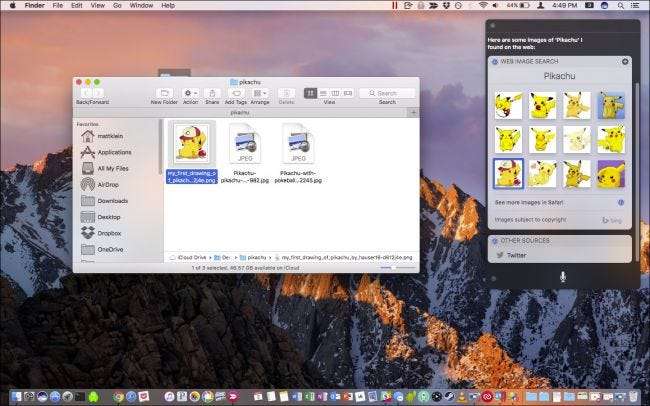The image size is (650, 406).
Task: Switch Finder to cover flow view
Action: click(348, 93)
